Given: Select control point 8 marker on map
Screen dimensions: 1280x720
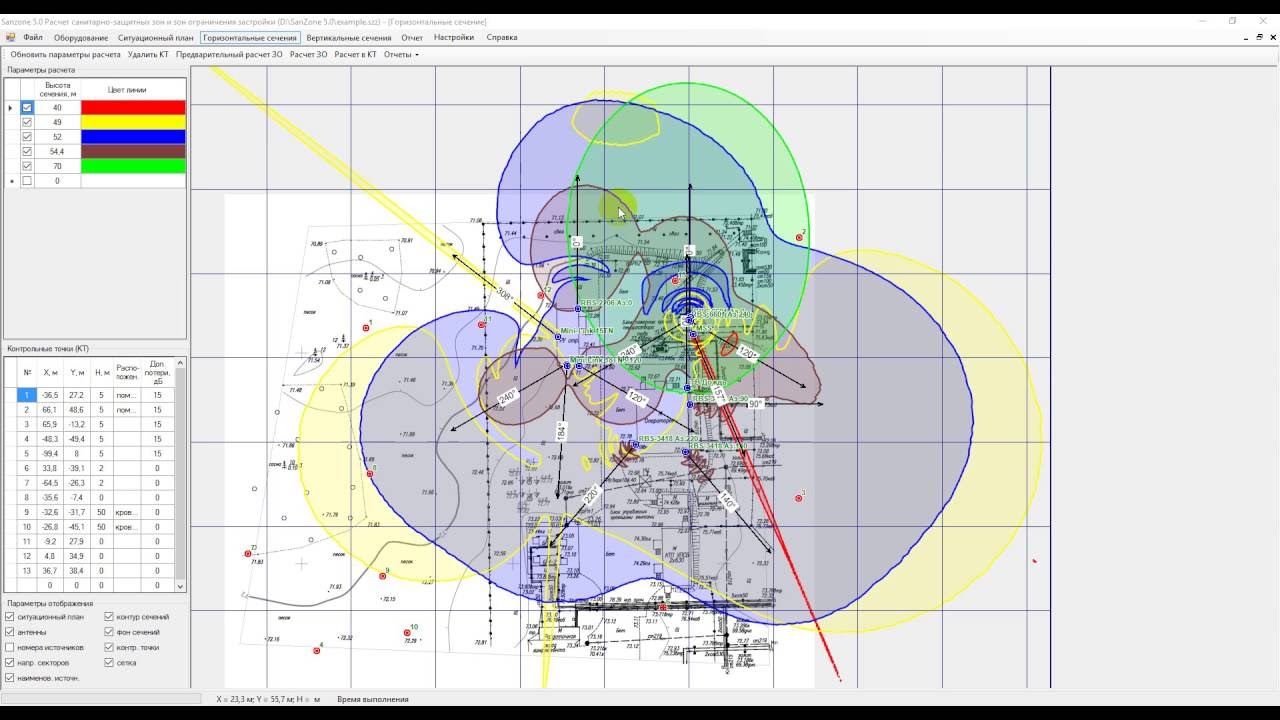Looking at the screenshot, I should 370,473.
